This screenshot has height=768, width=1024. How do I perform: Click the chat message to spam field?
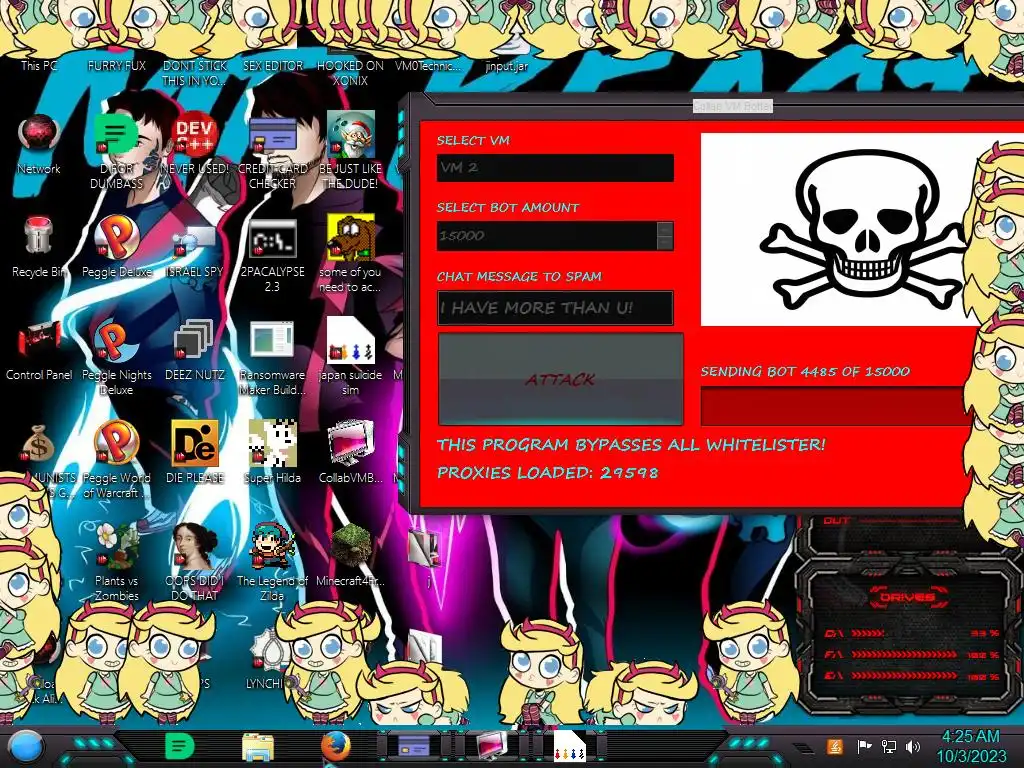(555, 308)
